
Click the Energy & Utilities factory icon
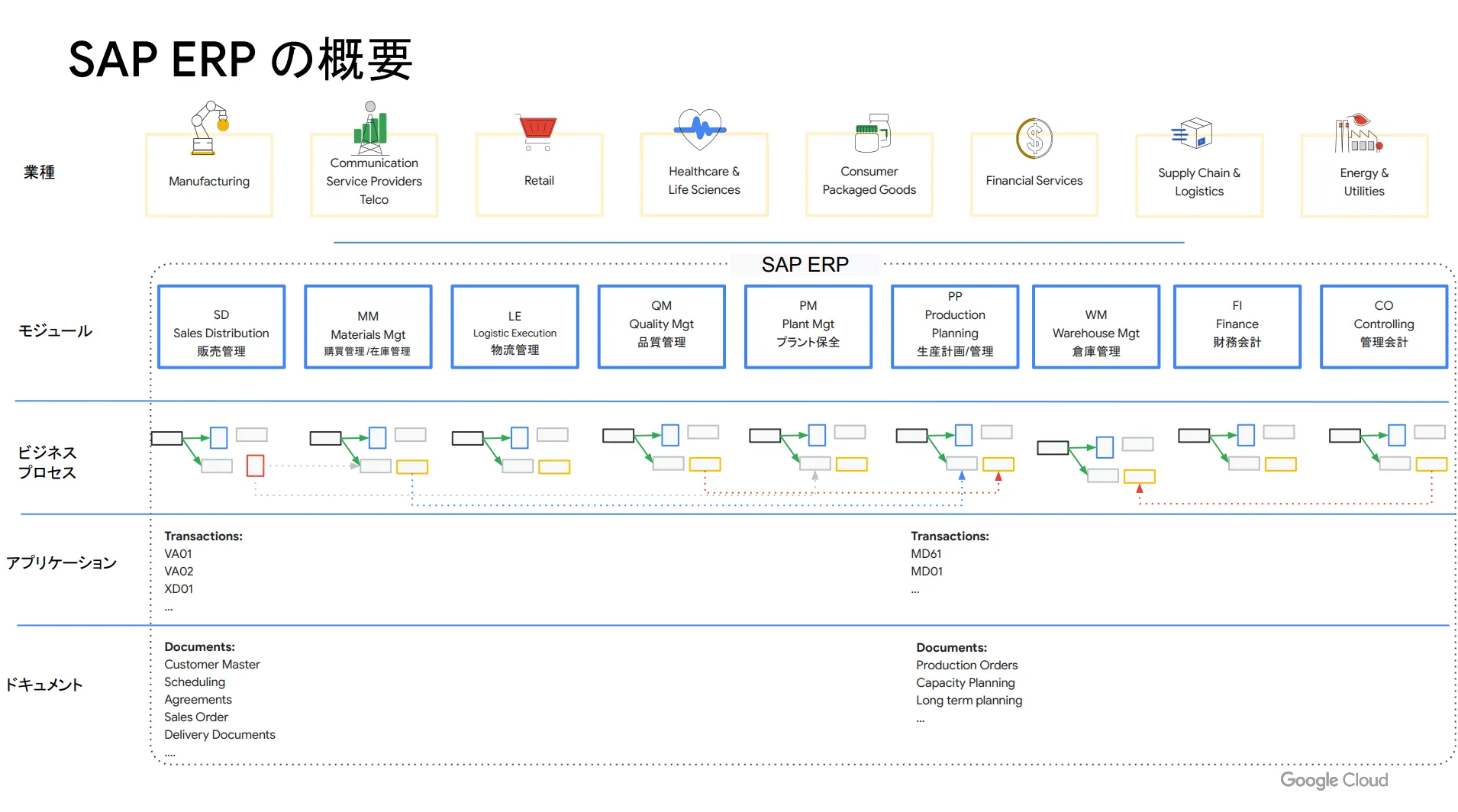[1359, 134]
